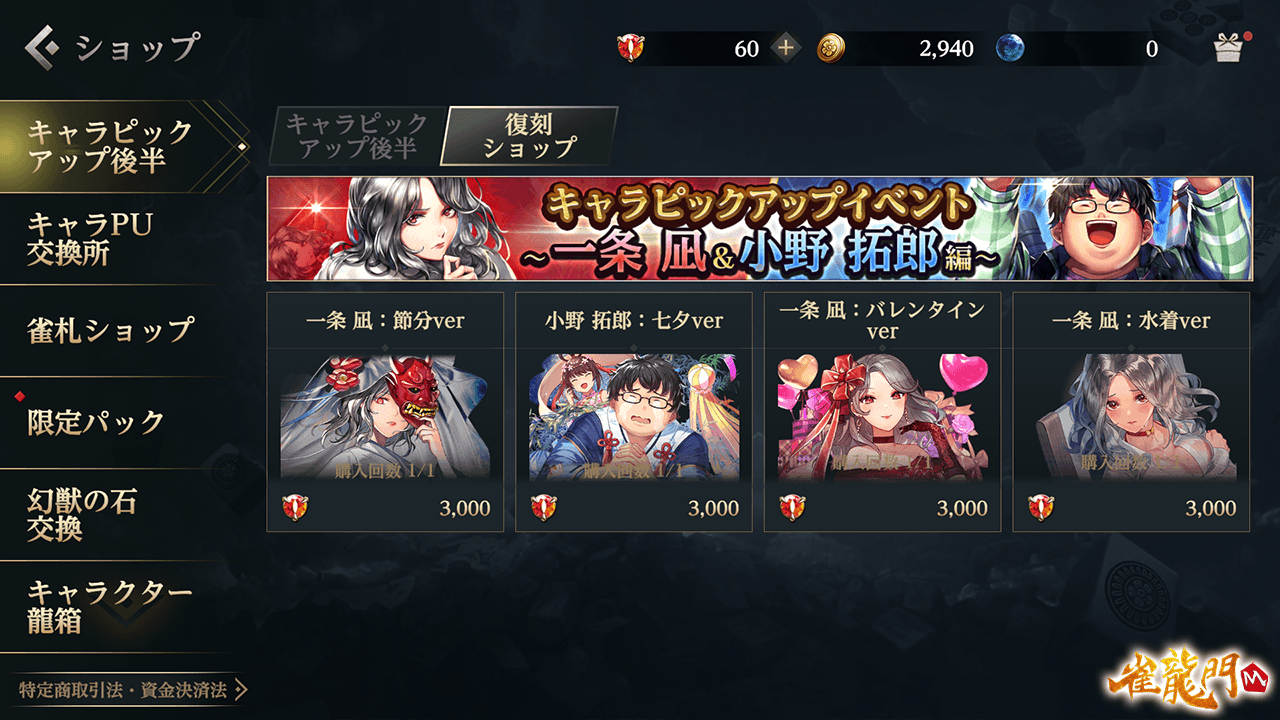
Task: Tap the blue orb currency icon
Action: (x=1010, y=48)
